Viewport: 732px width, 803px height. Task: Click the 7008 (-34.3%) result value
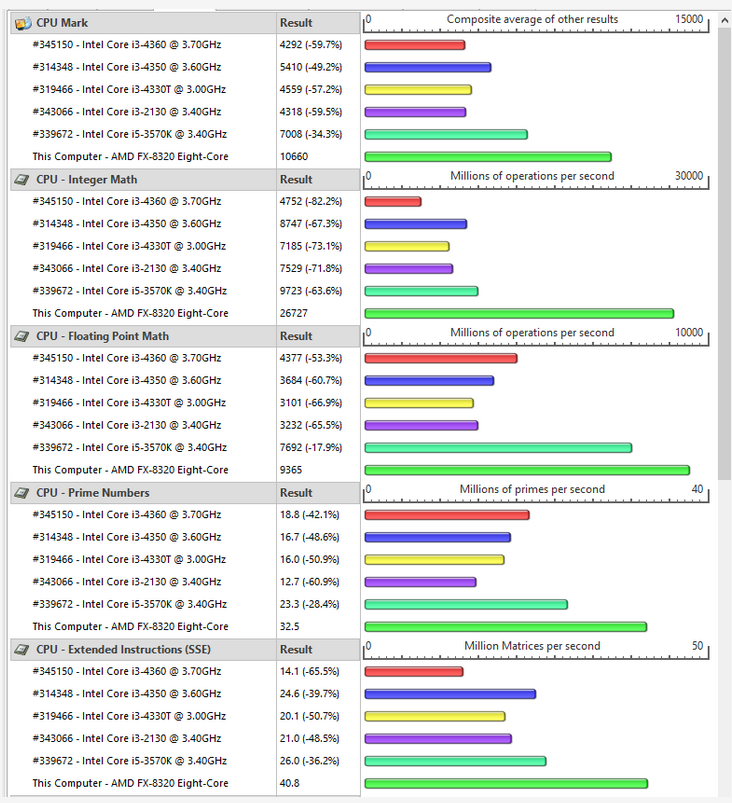311,135
